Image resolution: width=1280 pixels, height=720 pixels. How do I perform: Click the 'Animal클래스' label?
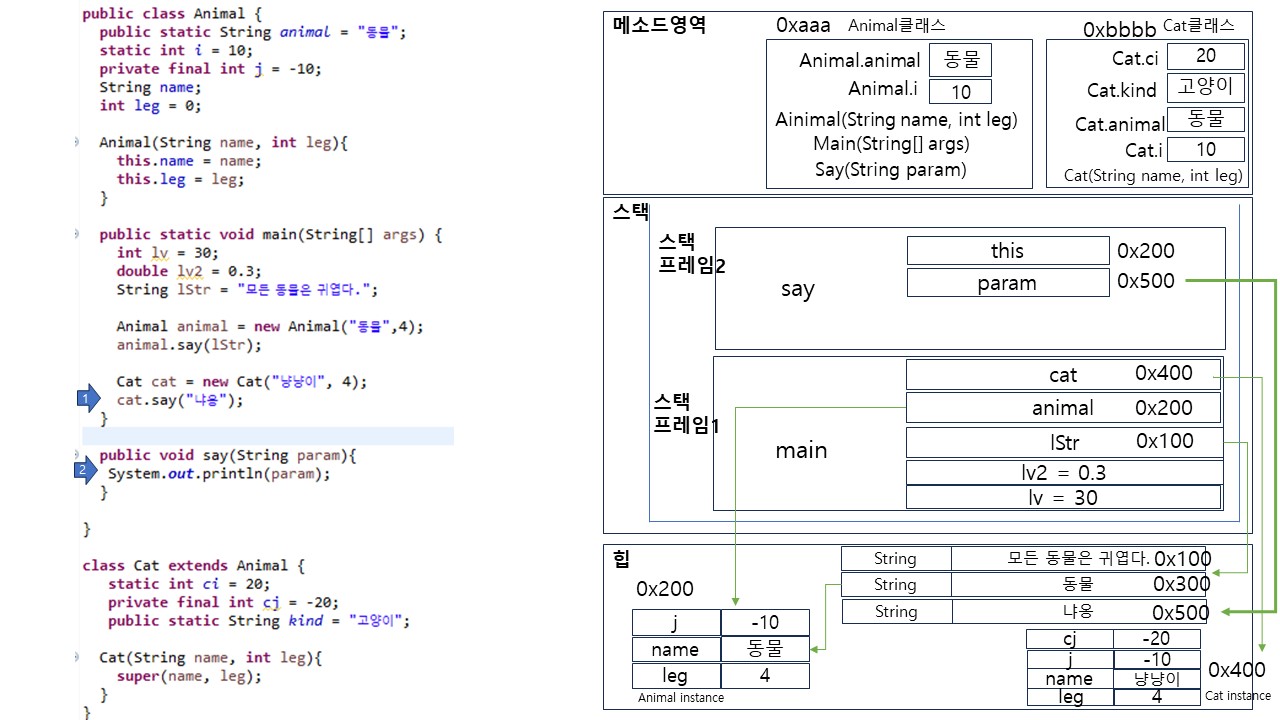(x=897, y=26)
